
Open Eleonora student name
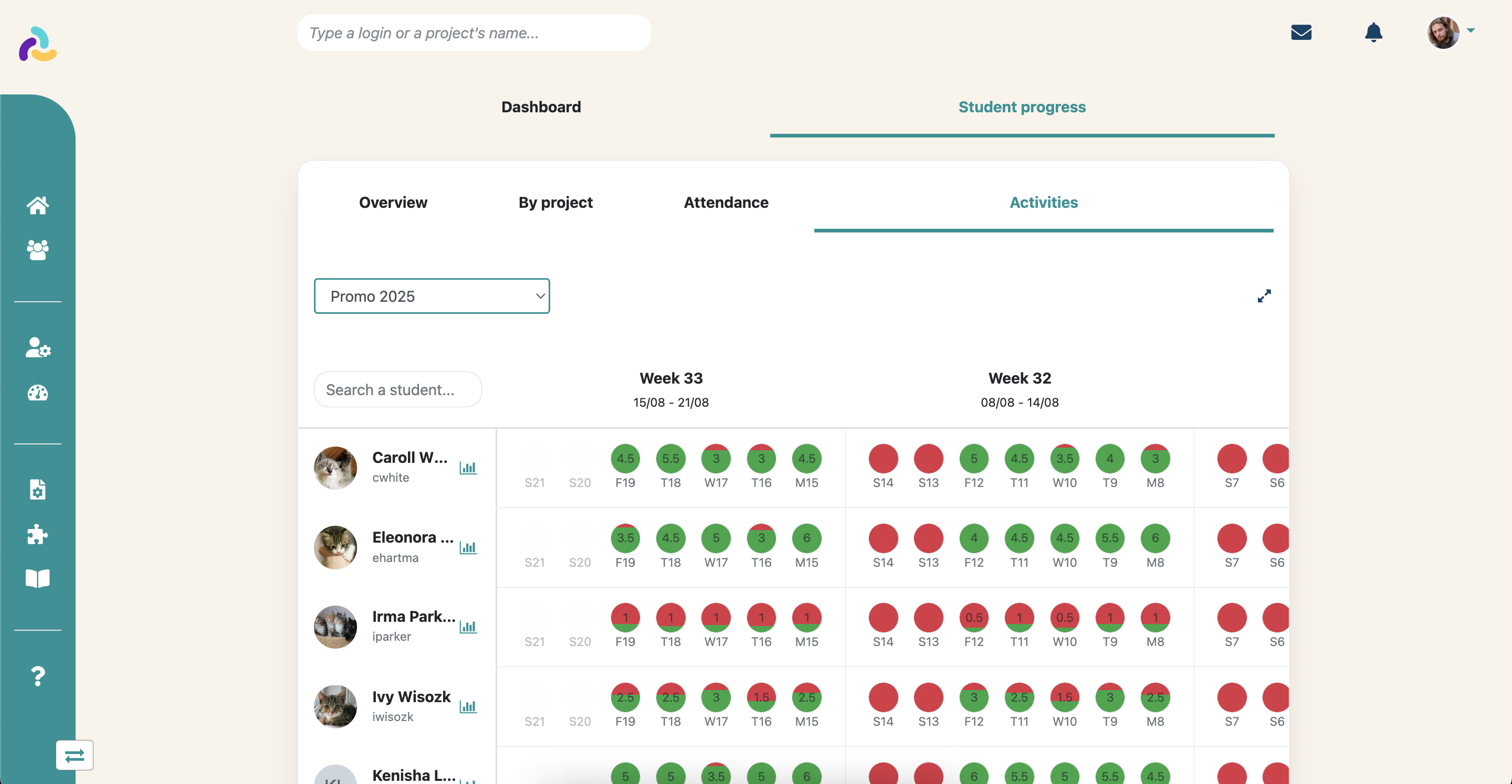pyautogui.click(x=413, y=537)
